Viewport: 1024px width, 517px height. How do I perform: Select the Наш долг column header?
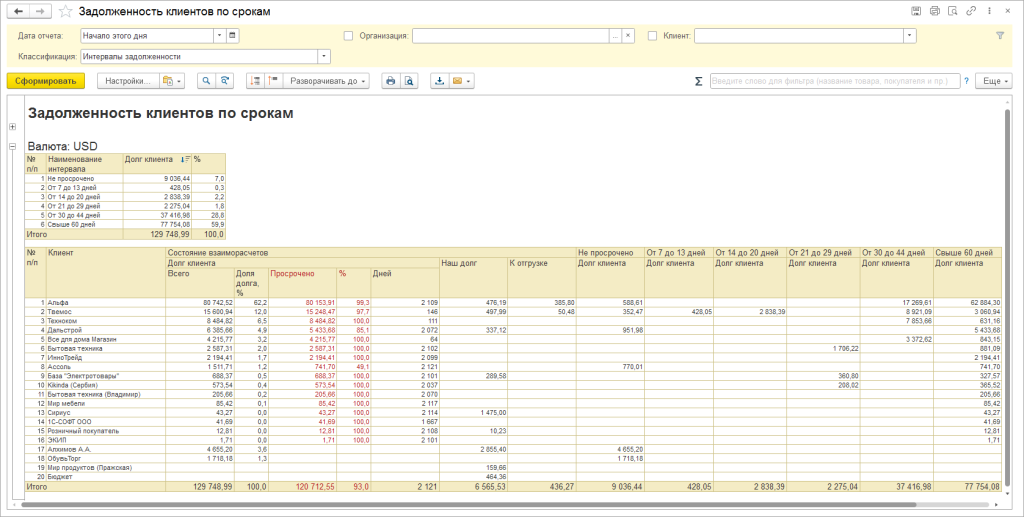coord(473,277)
